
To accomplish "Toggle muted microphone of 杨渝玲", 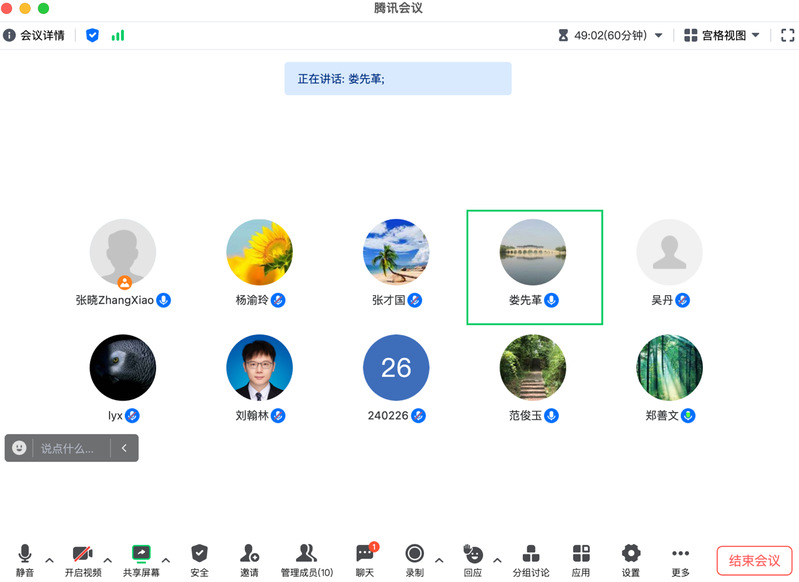I will (278, 300).
